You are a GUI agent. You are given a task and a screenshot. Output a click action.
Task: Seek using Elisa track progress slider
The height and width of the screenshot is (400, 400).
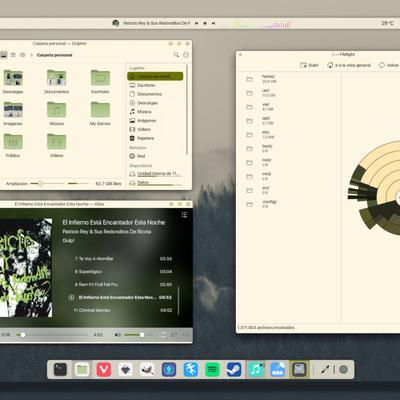pos(52,334)
